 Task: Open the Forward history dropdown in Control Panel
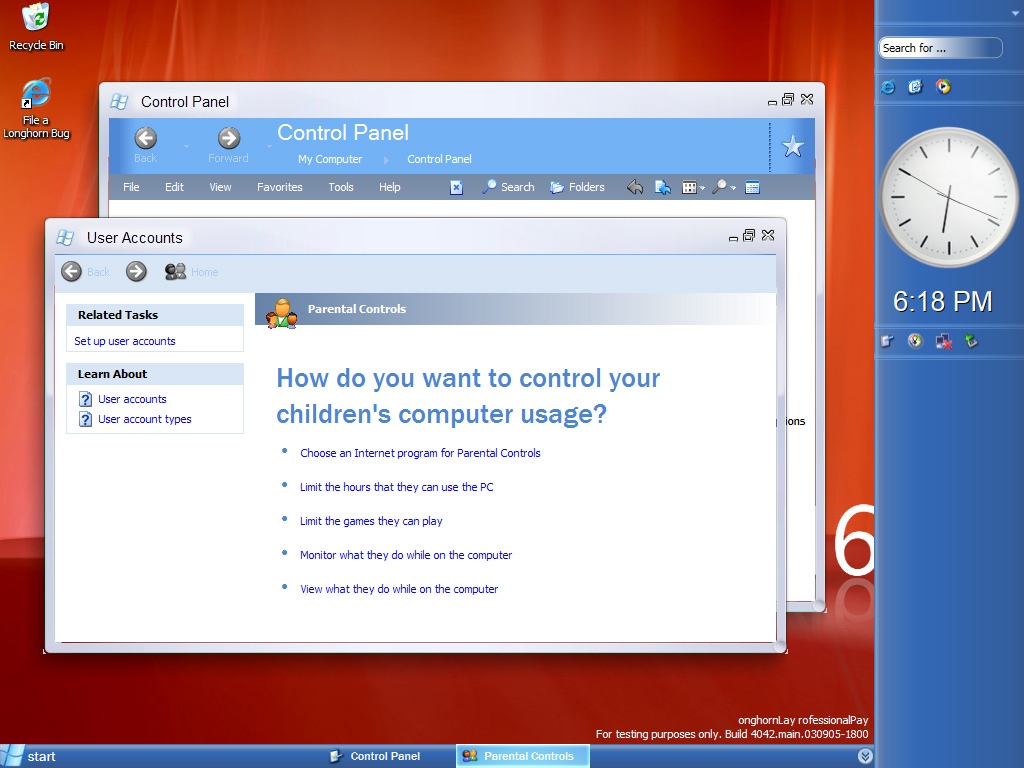point(269,146)
